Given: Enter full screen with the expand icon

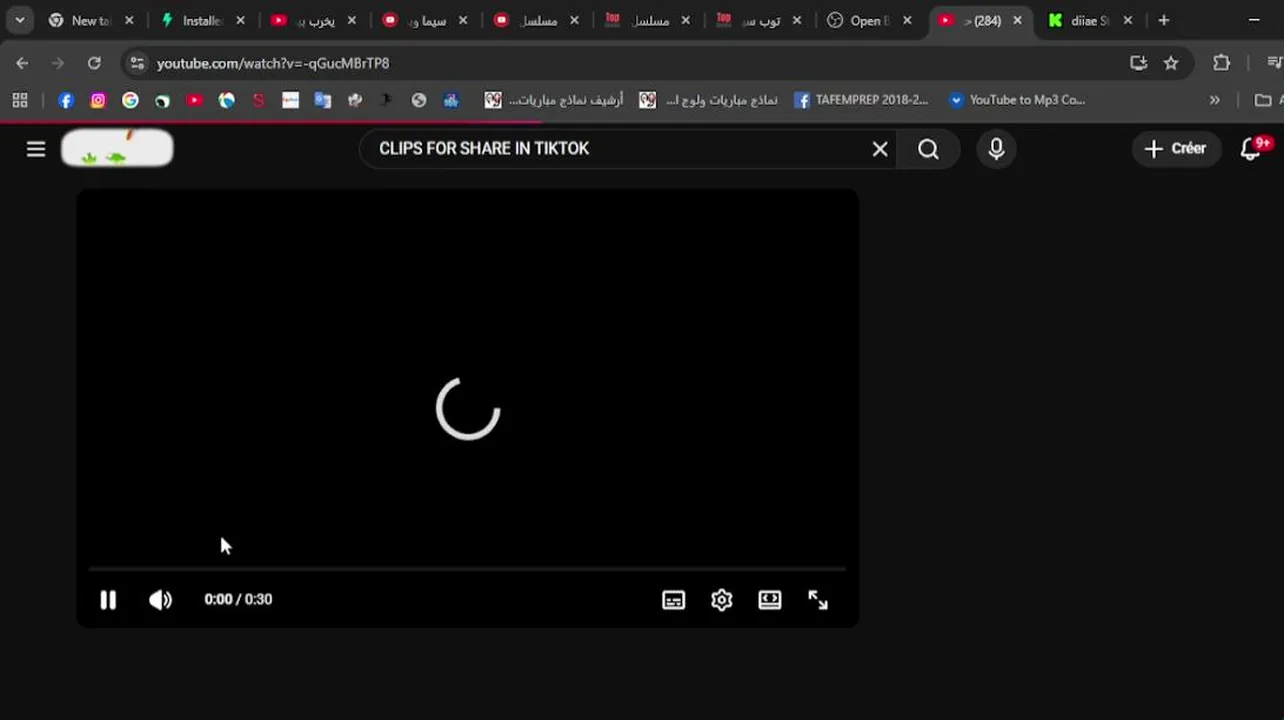Looking at the screenshot, I should click(818, 599).
